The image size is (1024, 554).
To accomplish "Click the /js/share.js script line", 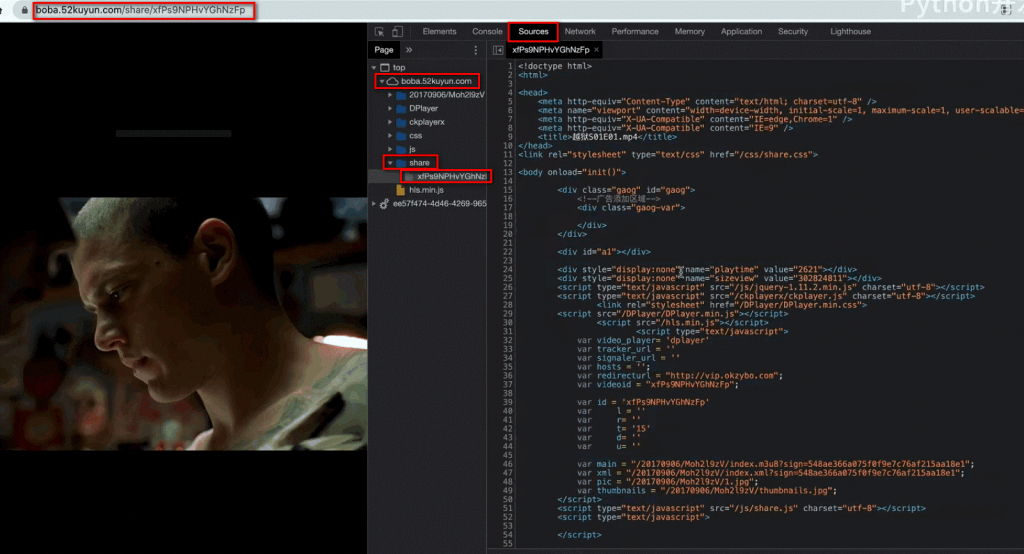I will (x=741, y=508).
